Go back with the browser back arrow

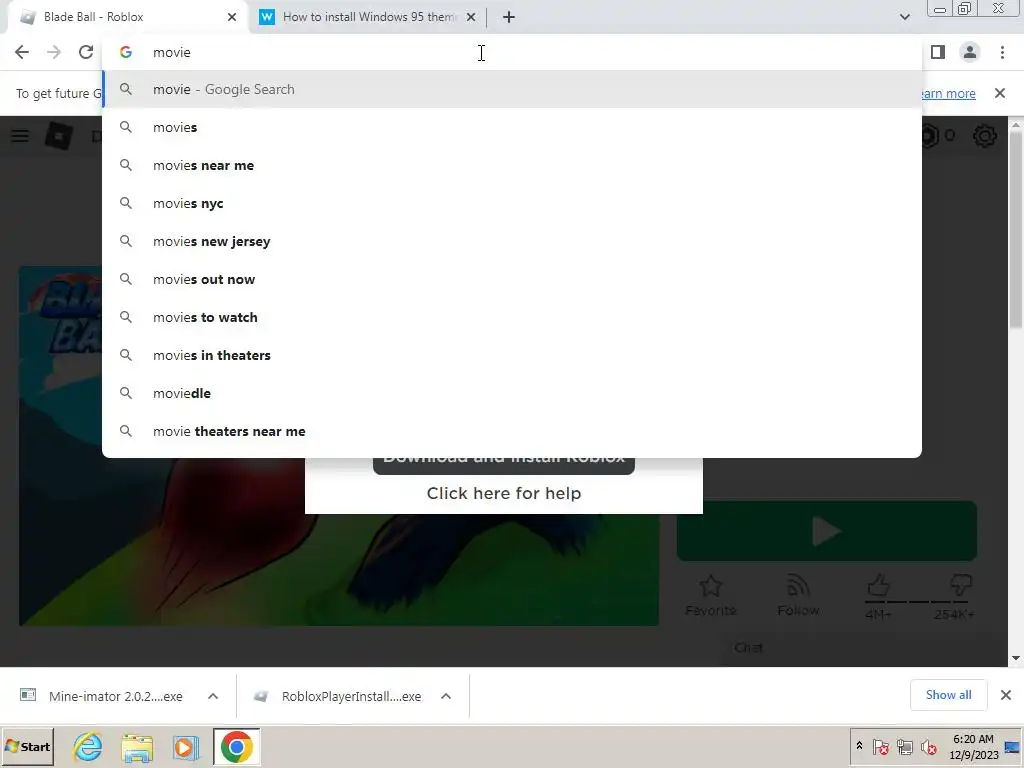coord(22,52)
